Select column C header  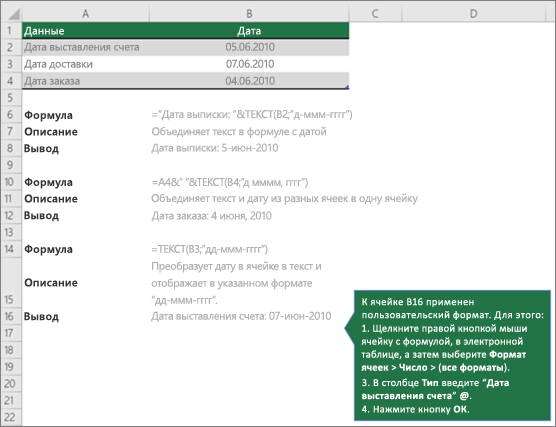pos(375,13)
